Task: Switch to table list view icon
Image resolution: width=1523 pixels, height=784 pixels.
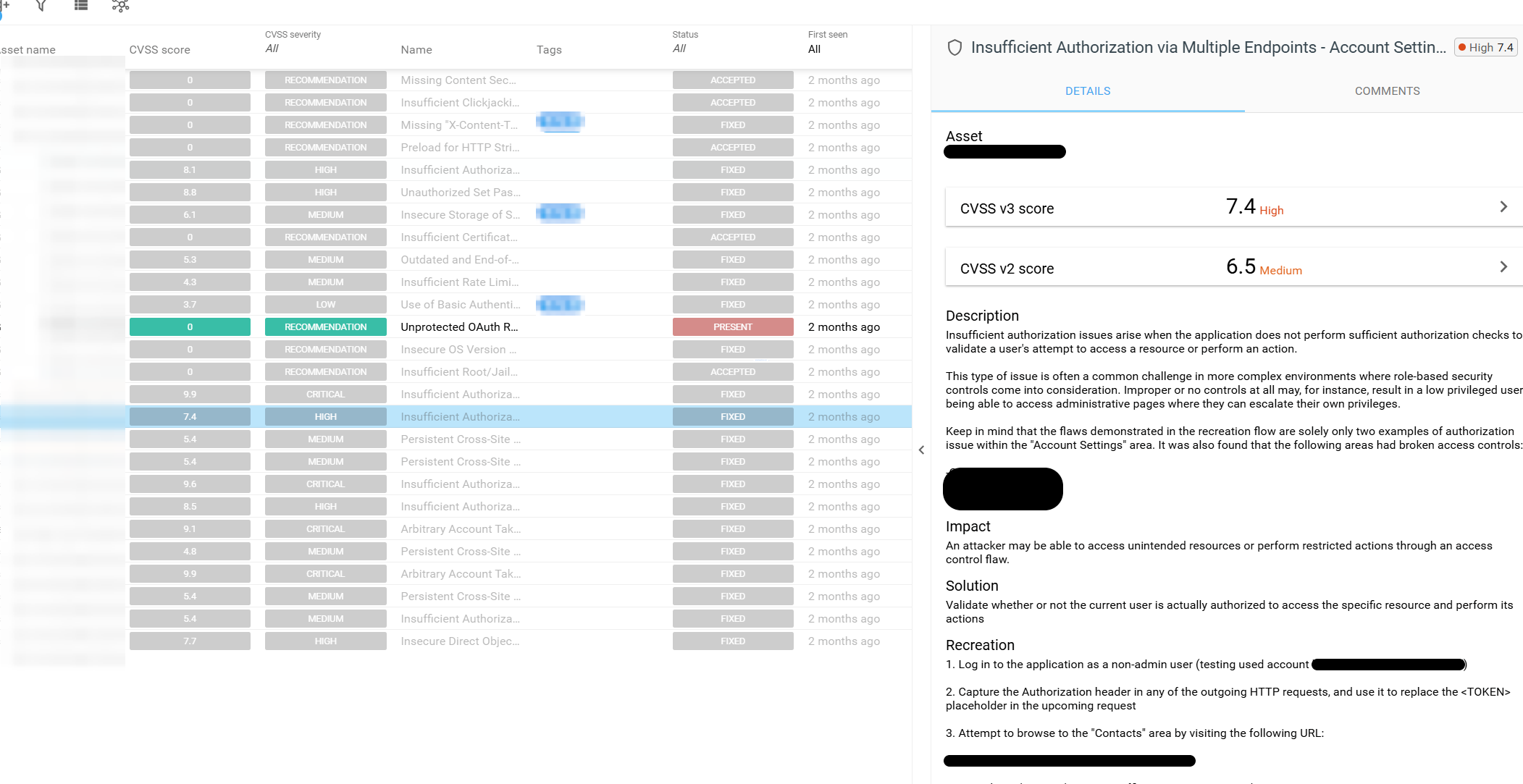Action: [x=81, y=6]
